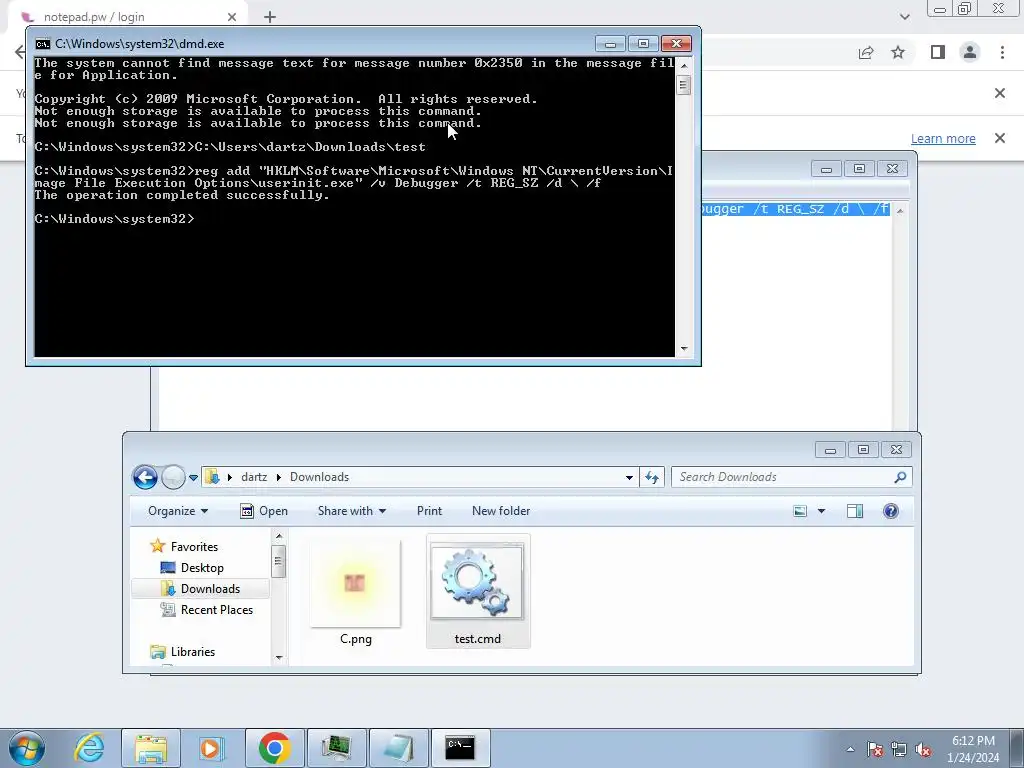
Task: Click the Downloads breadcrumb in the address bar
Action: click(x=319, y=477)
